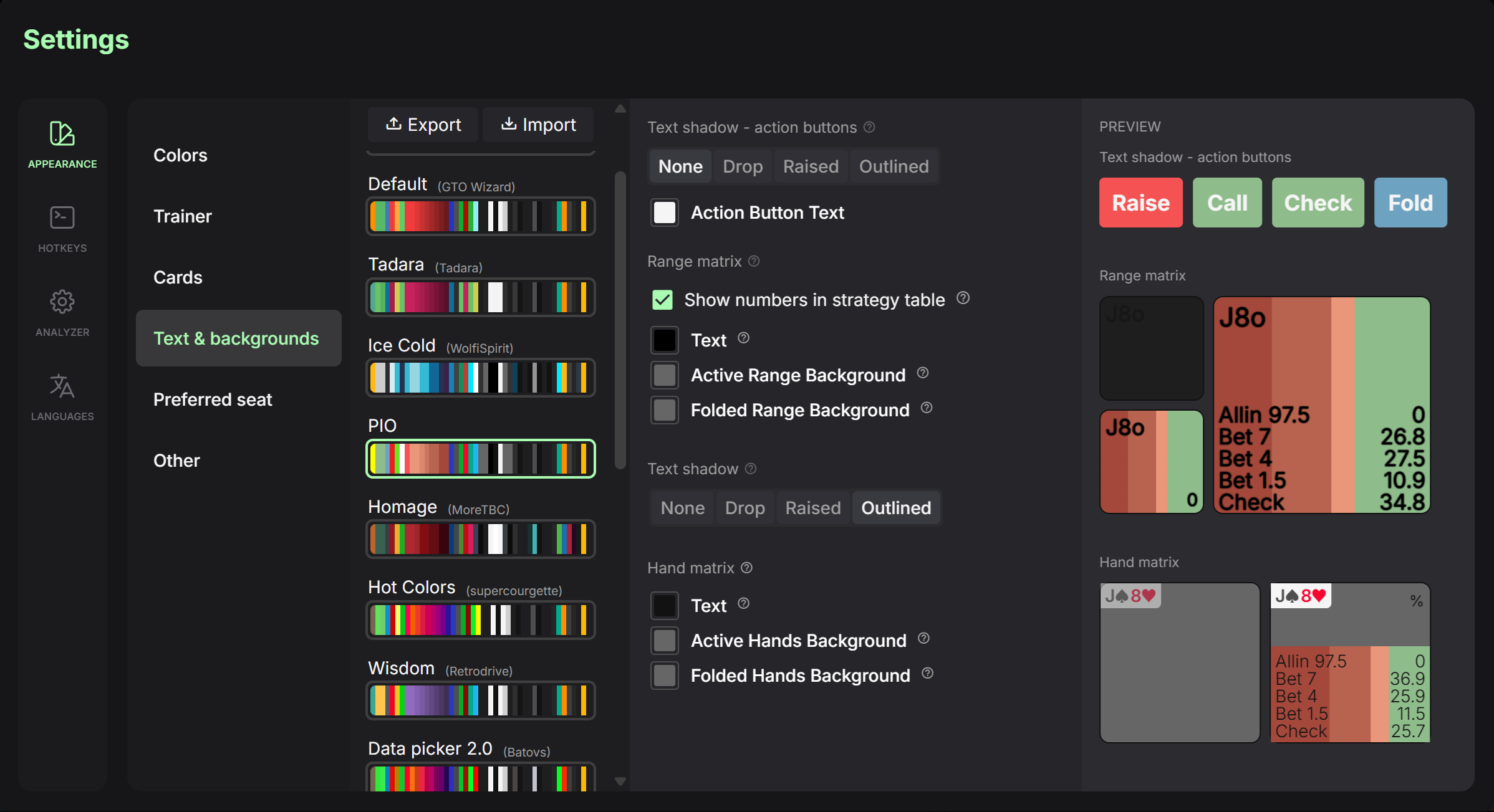Image resolution: width=1494 pixels, height=812 pixels.
Task: Click theme list scroll up arrow
Action: click(x=620, y=108)
